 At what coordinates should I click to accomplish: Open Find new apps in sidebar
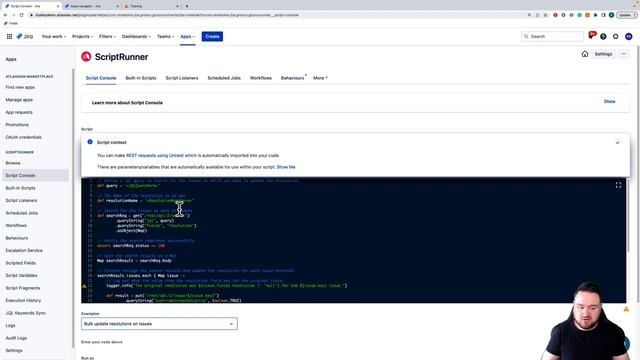pos(20,87)
